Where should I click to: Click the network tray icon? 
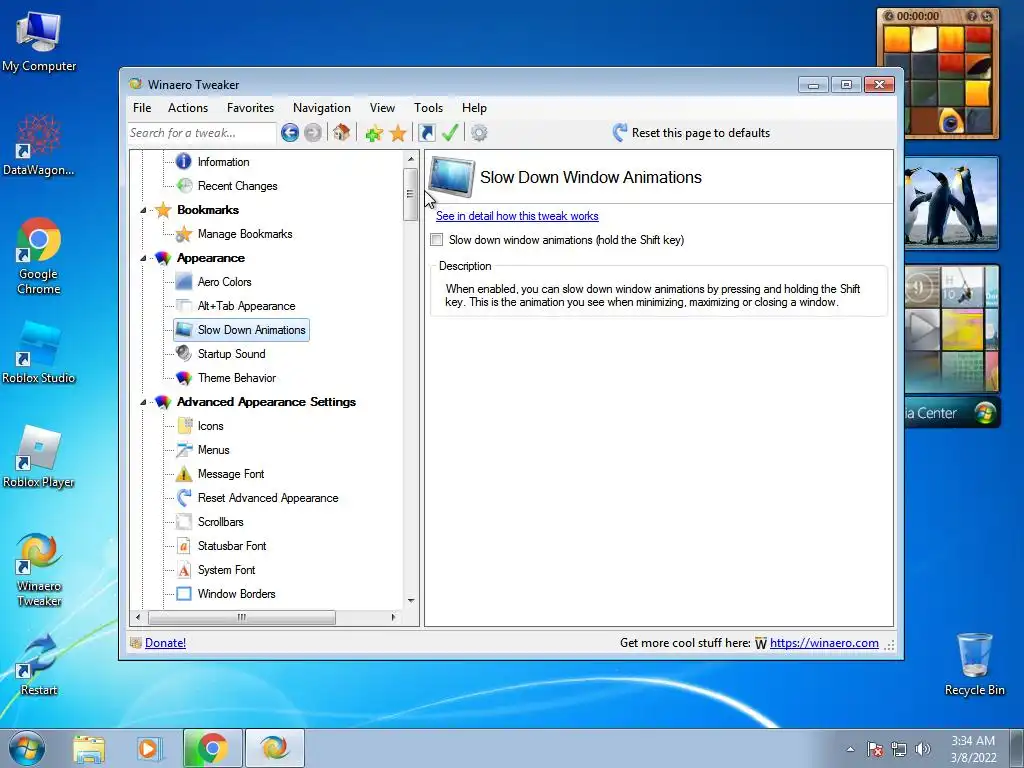point(899,749)
